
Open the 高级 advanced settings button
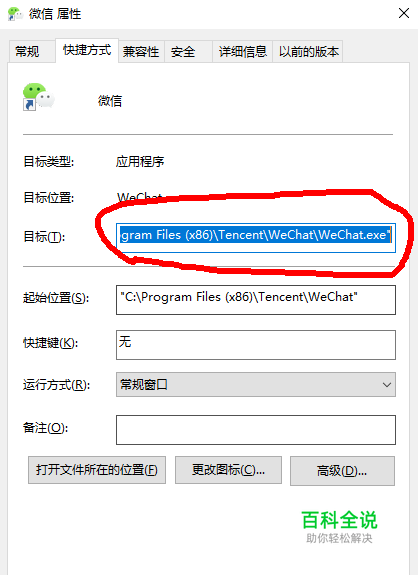pos(342,471)
